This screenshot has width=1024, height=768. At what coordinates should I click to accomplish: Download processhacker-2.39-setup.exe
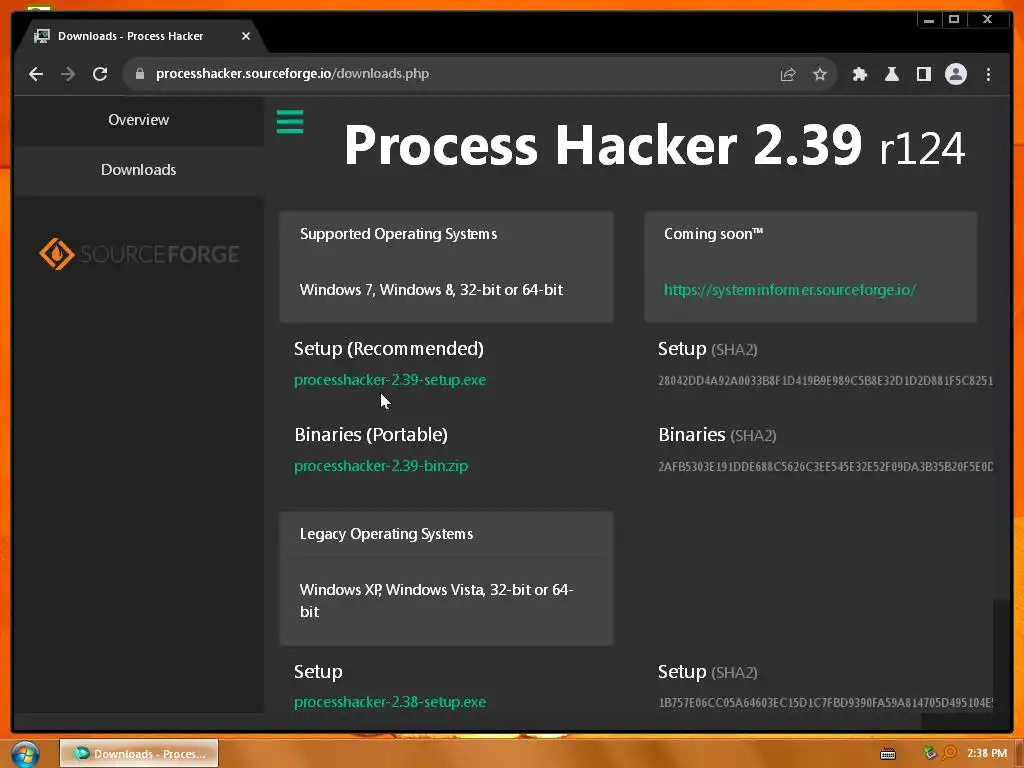click(390, 380)
